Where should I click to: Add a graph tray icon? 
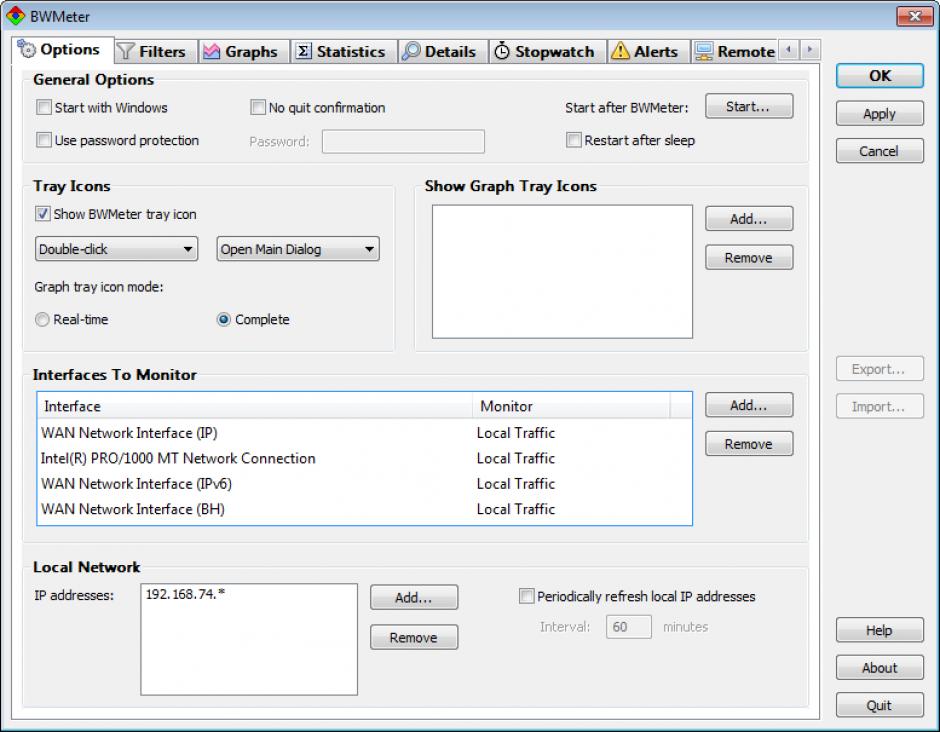(x=749, y=219)
